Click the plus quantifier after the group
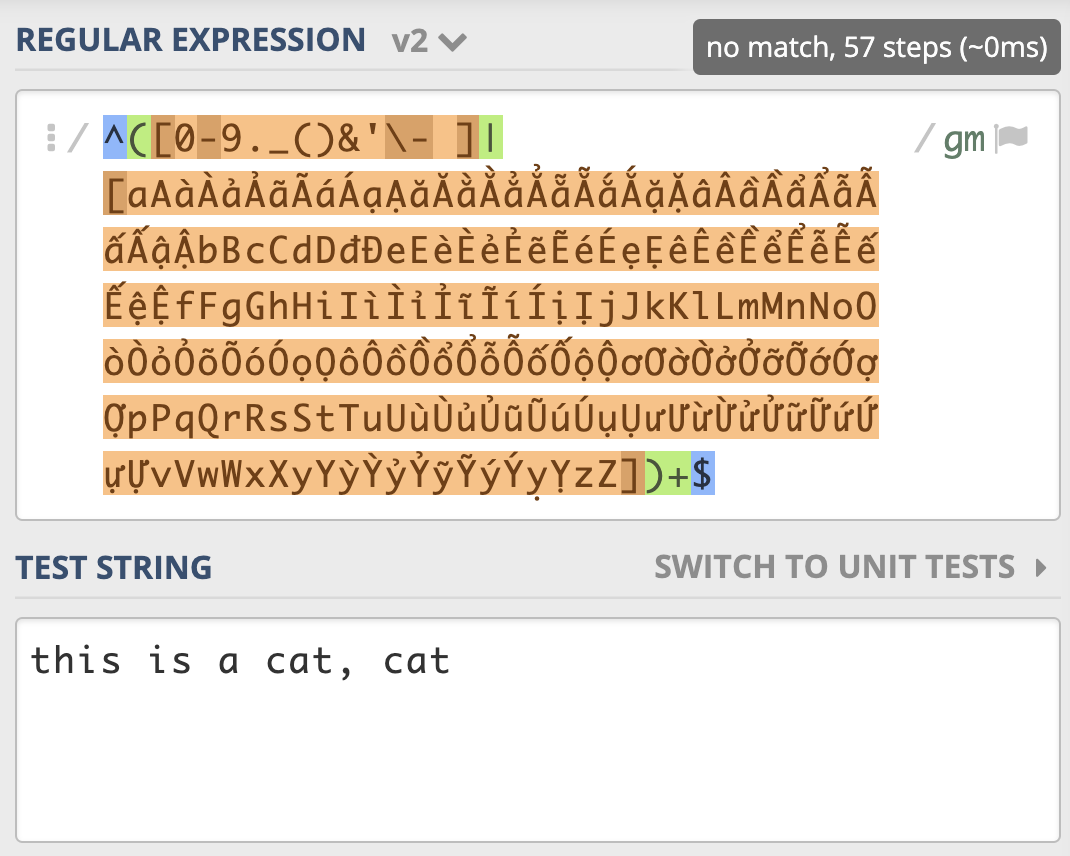This screenshot has height=856, width=1070. click(679, 473)
